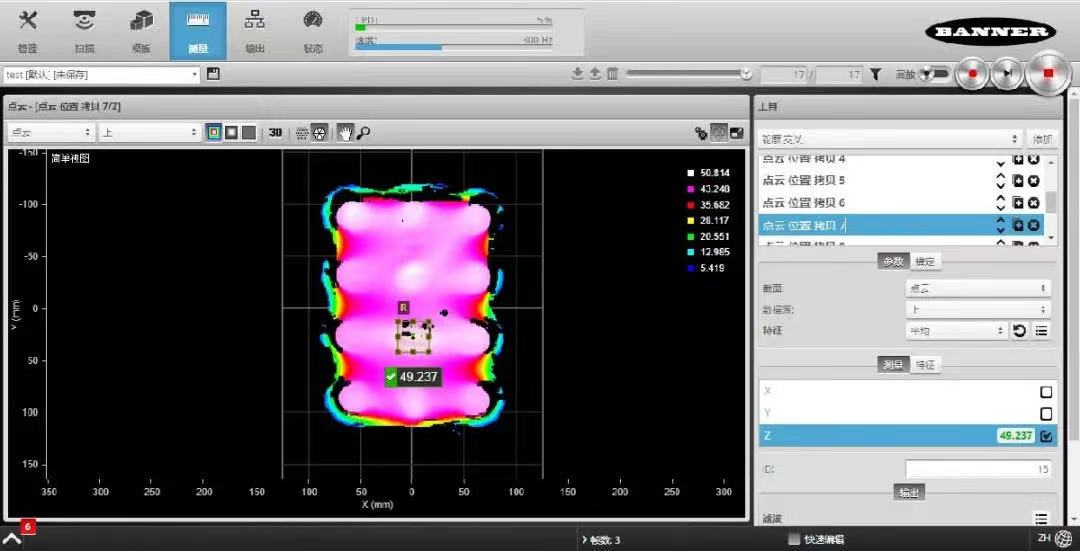The width and height of the screenshot is (1080, 551).
Task: Click the expand viewer window icon
Action: coord(736,133)
